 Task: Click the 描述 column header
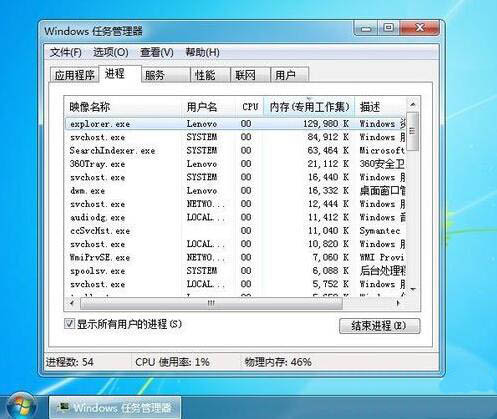click(381, 107)
